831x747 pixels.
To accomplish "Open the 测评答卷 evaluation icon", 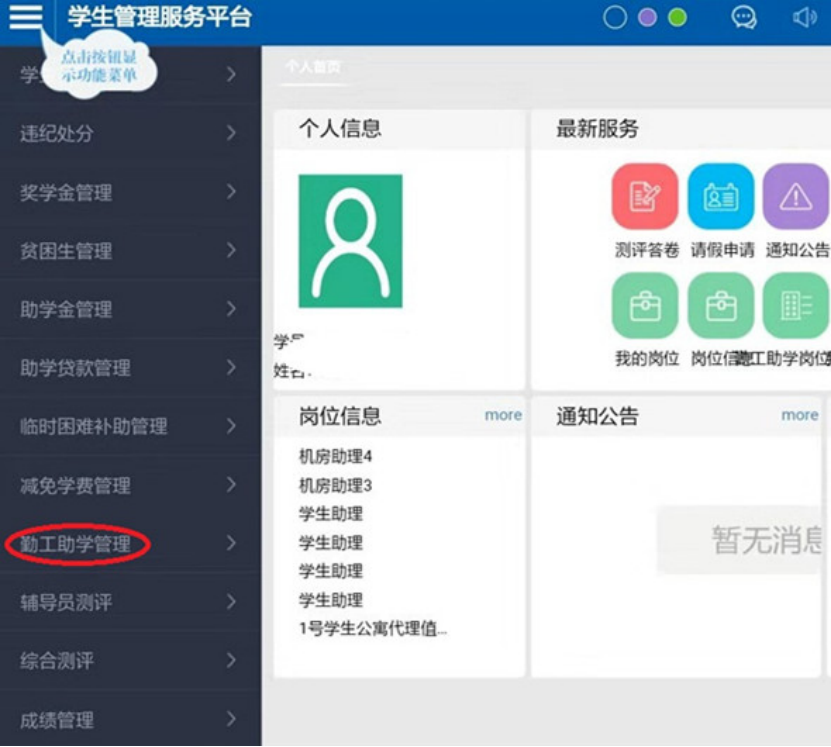I will tap(643, 197).
